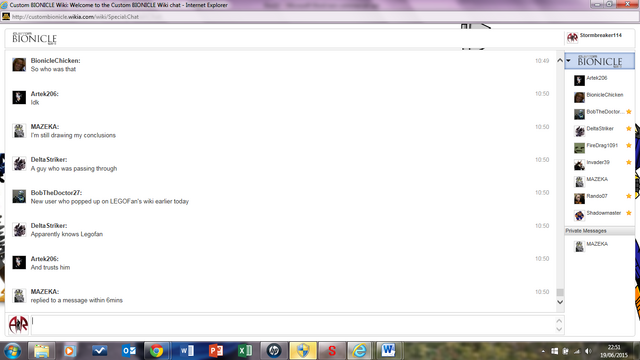Click the message box up arrow
Screen dimensions: 640x360
click(x=559, y=321)
